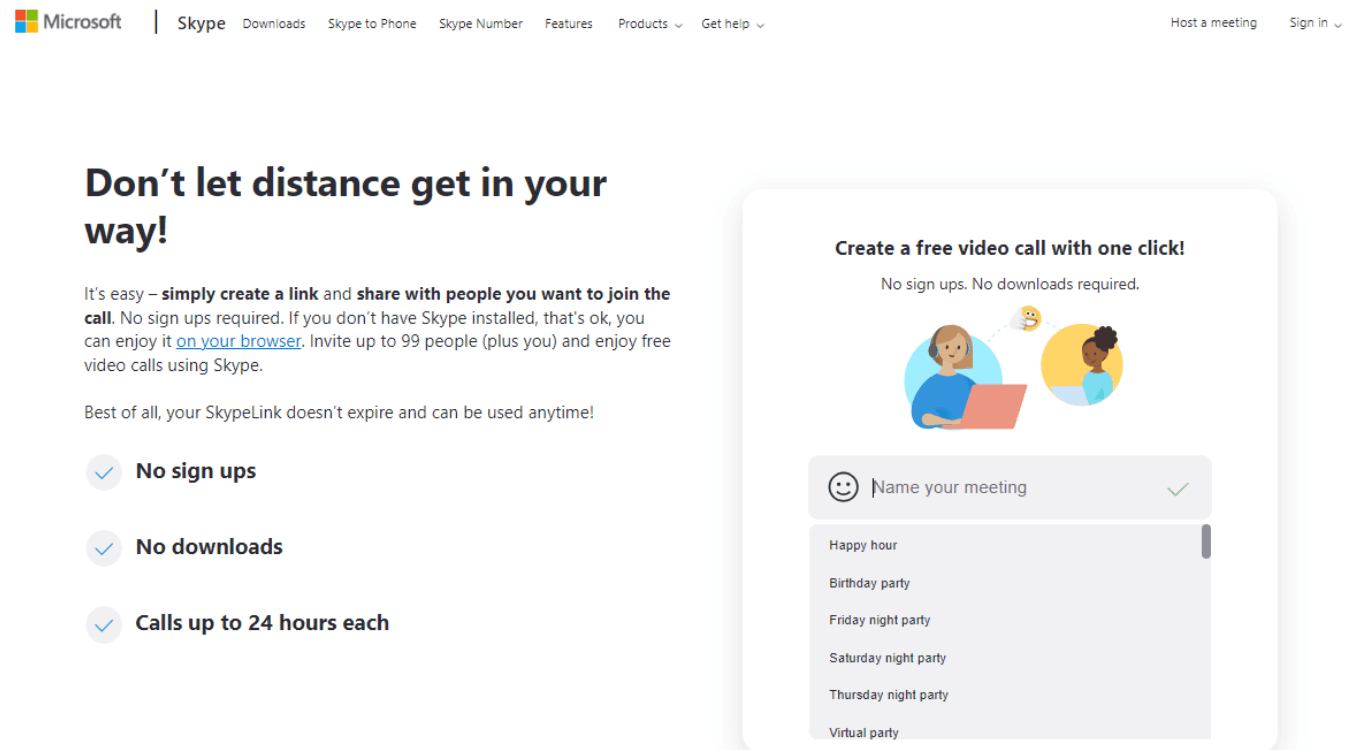
Task: Click checkmark beside Calls up to 24 hours
Action: 104,624
